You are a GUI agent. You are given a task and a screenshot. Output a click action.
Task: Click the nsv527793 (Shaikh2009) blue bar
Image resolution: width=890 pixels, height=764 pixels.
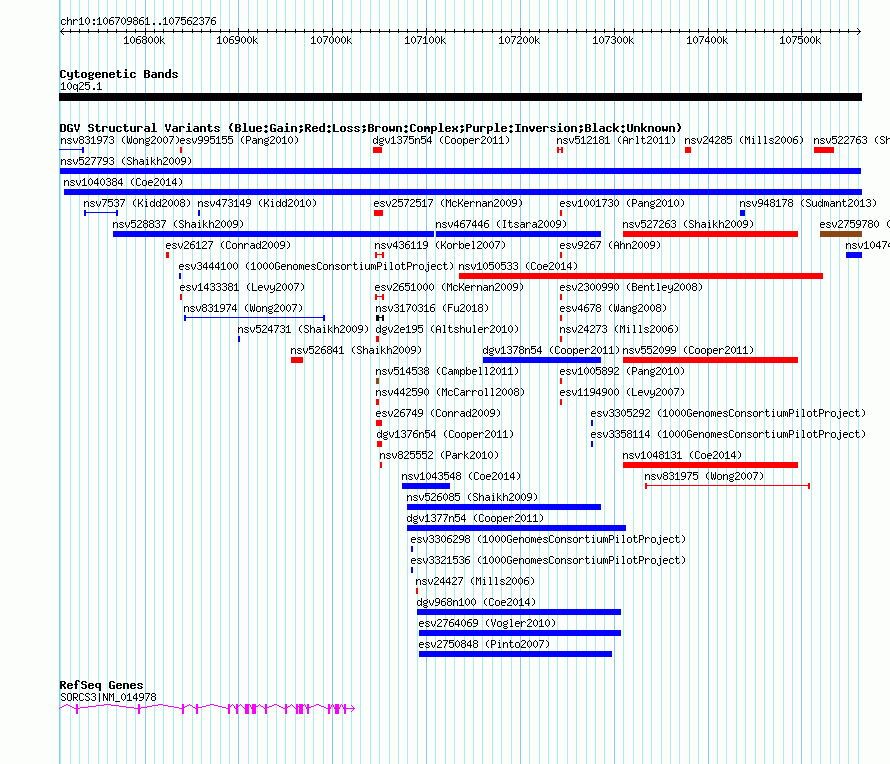click(460, 171)
